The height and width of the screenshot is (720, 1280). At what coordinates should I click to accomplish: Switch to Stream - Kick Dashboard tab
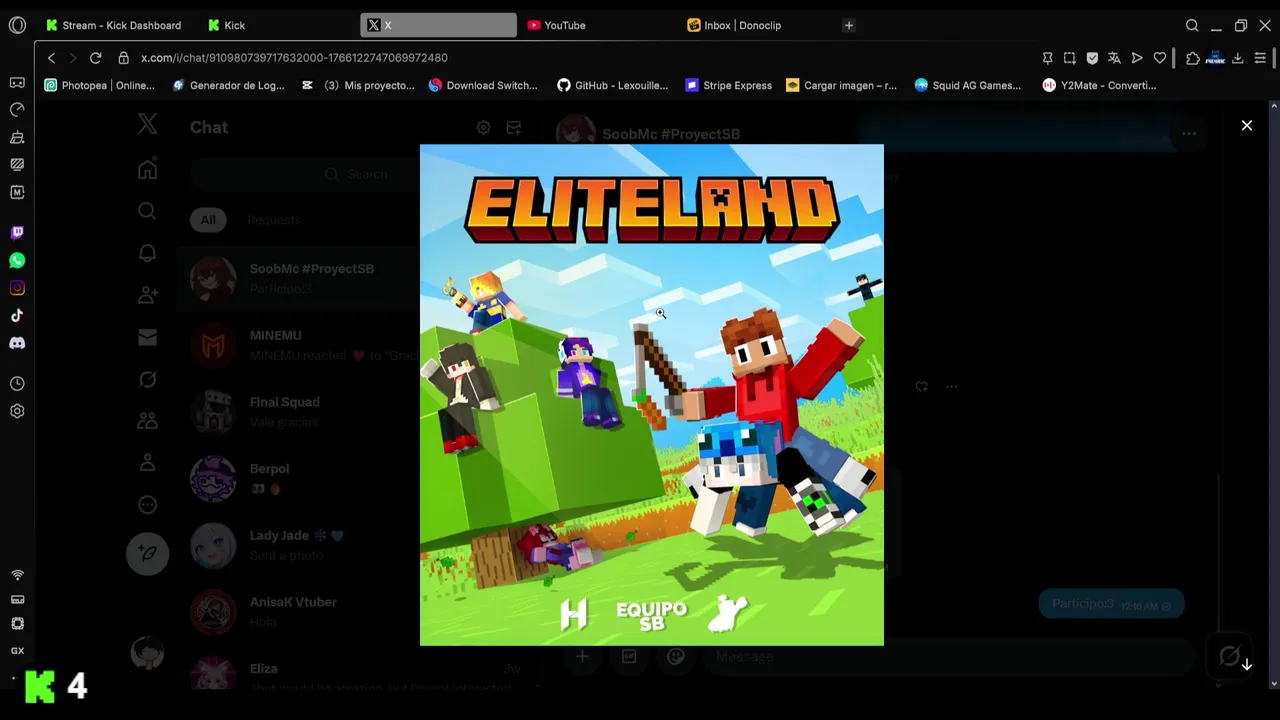[114, 25]
